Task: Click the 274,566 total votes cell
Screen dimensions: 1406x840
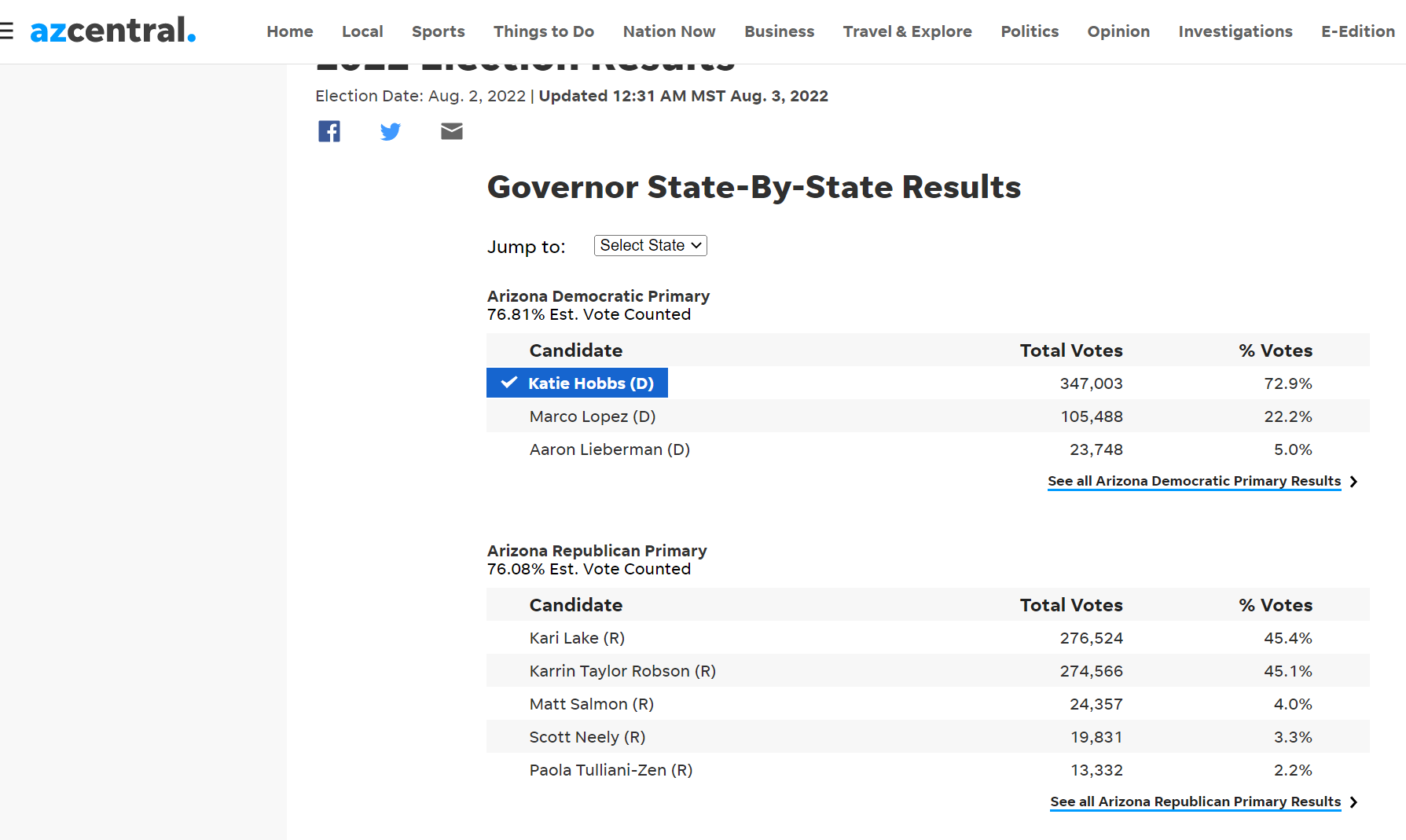Action: 1092,671
